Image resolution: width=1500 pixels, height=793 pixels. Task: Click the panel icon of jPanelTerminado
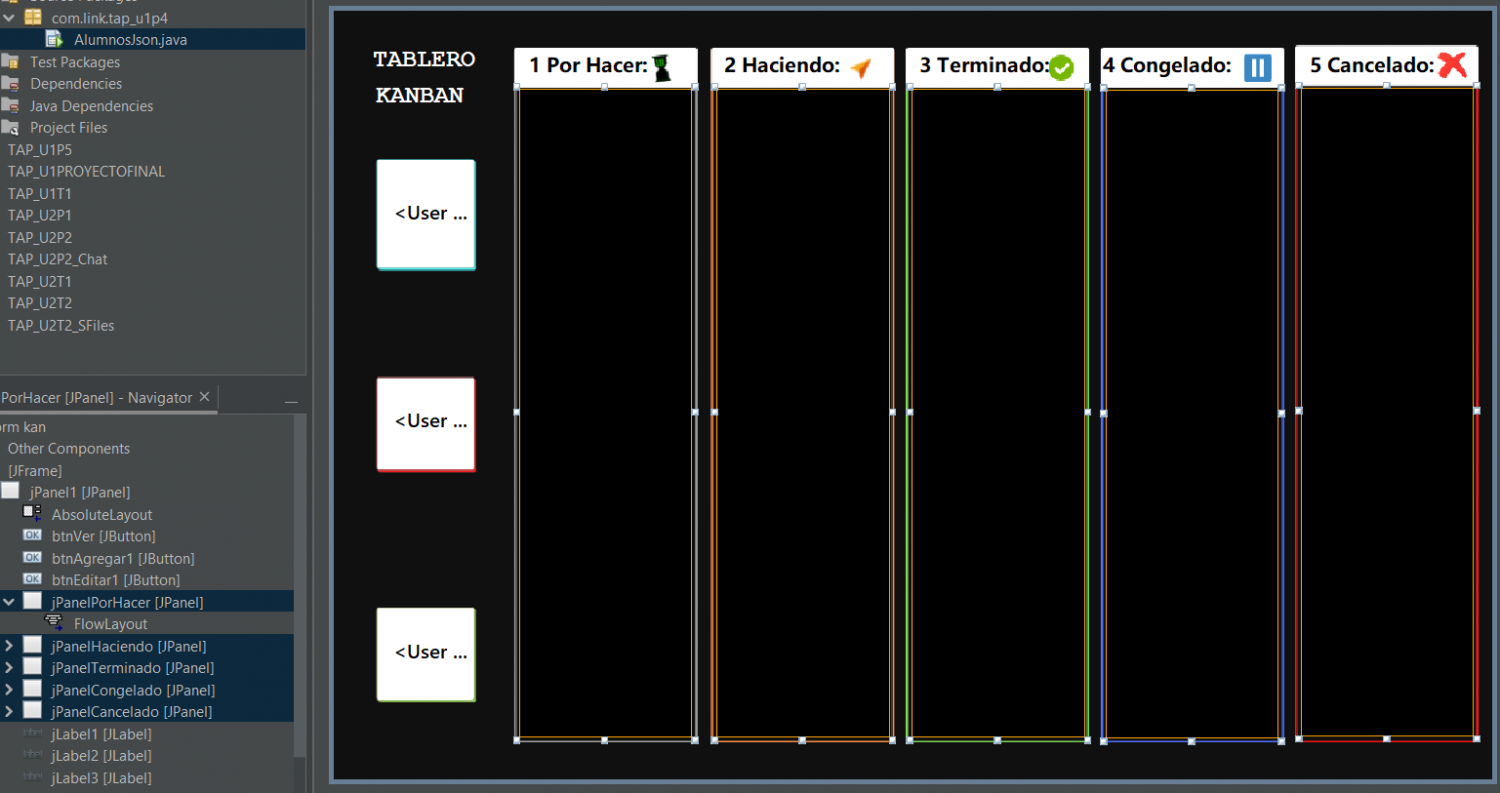(32, 668)
